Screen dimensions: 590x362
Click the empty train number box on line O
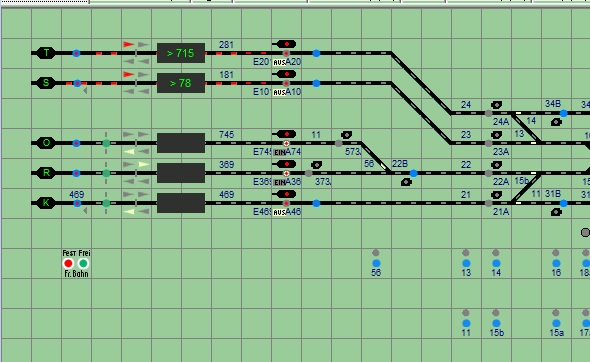click(x=181, y=143)
